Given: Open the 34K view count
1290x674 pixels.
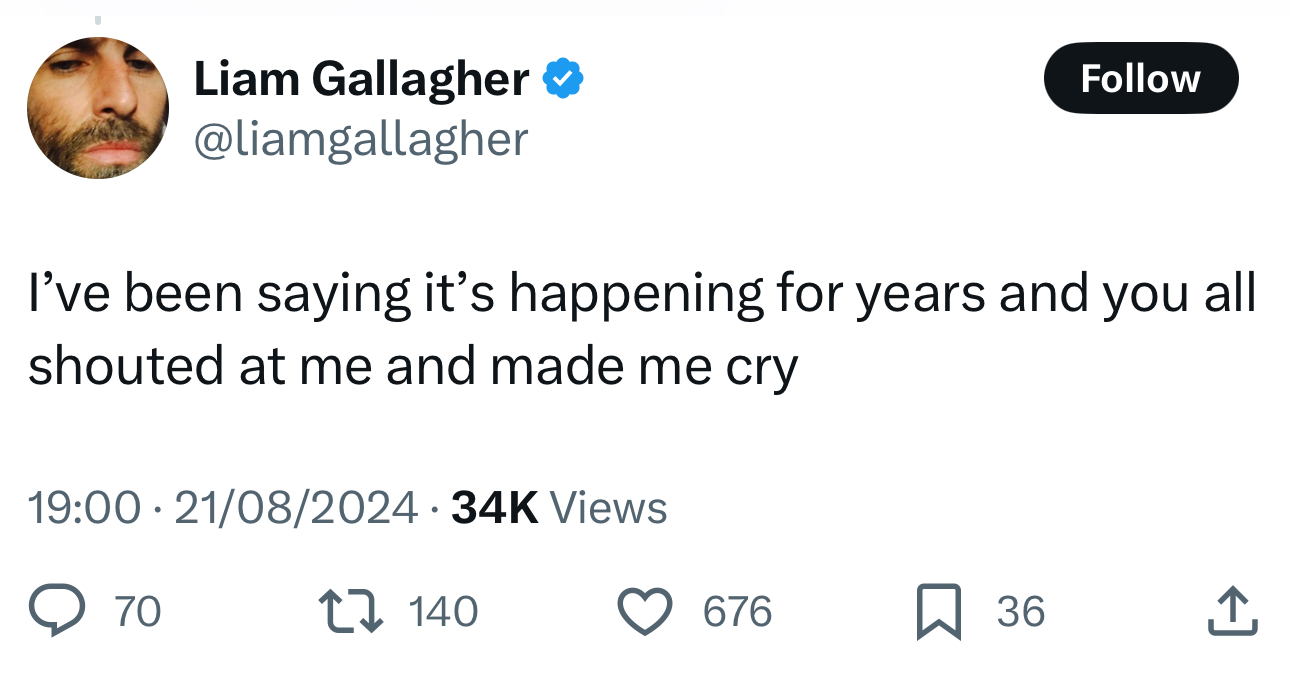Looking at the screenshot, I should 495,508.
